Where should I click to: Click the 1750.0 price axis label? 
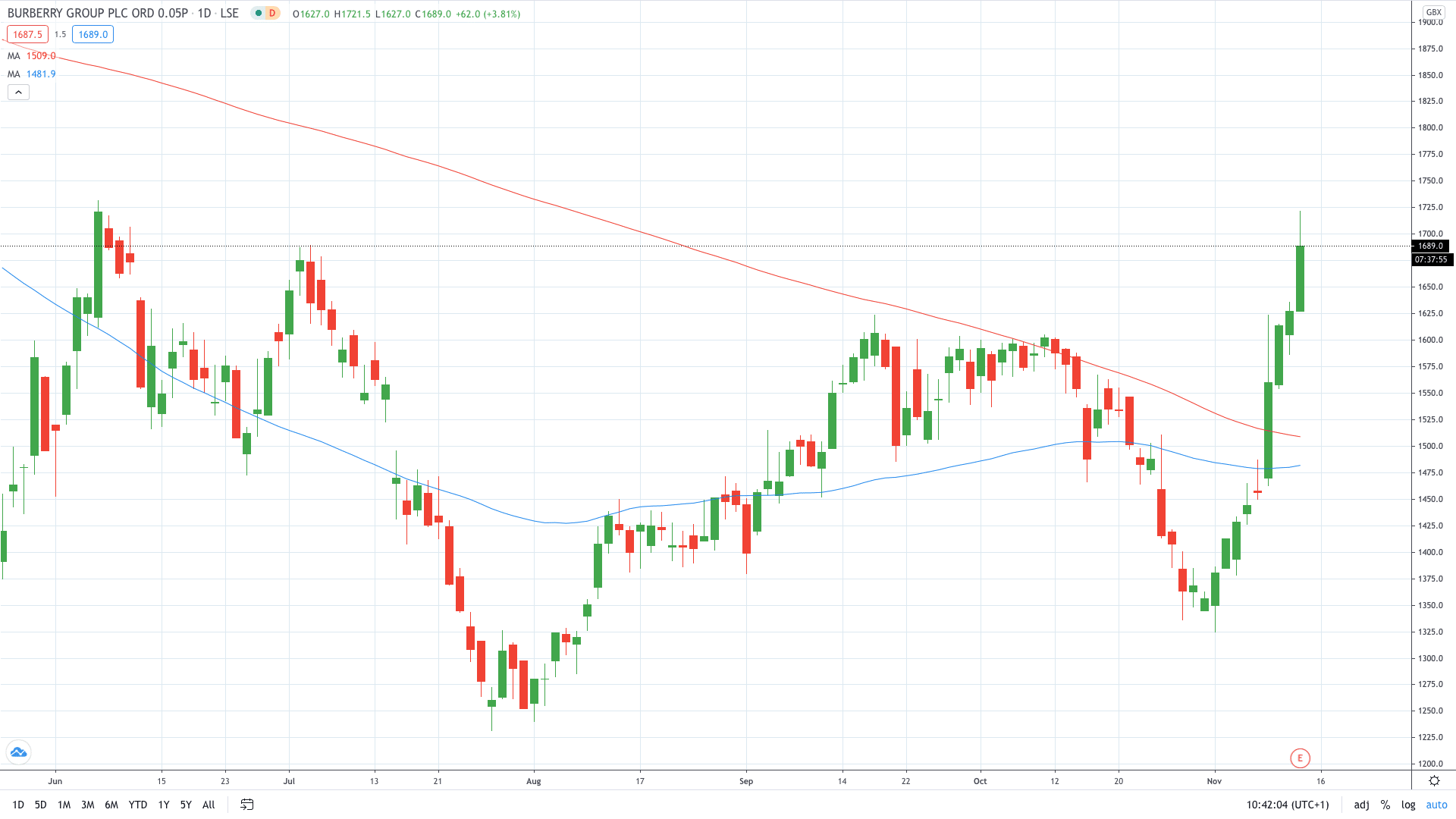pyautogui.click(x=1431, y=180)
